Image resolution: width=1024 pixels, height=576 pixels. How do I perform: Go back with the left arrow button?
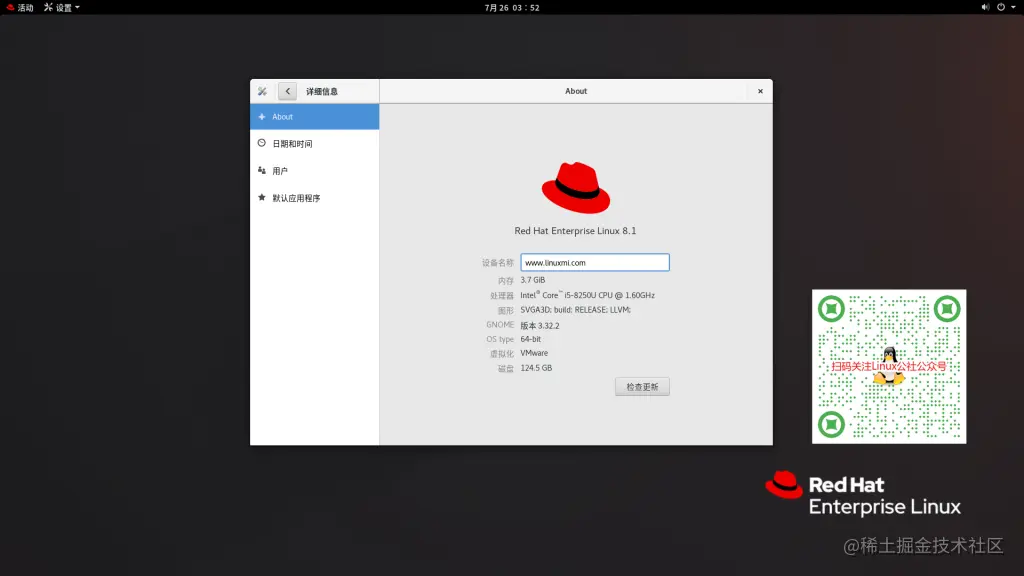click(x=287, y=91)
